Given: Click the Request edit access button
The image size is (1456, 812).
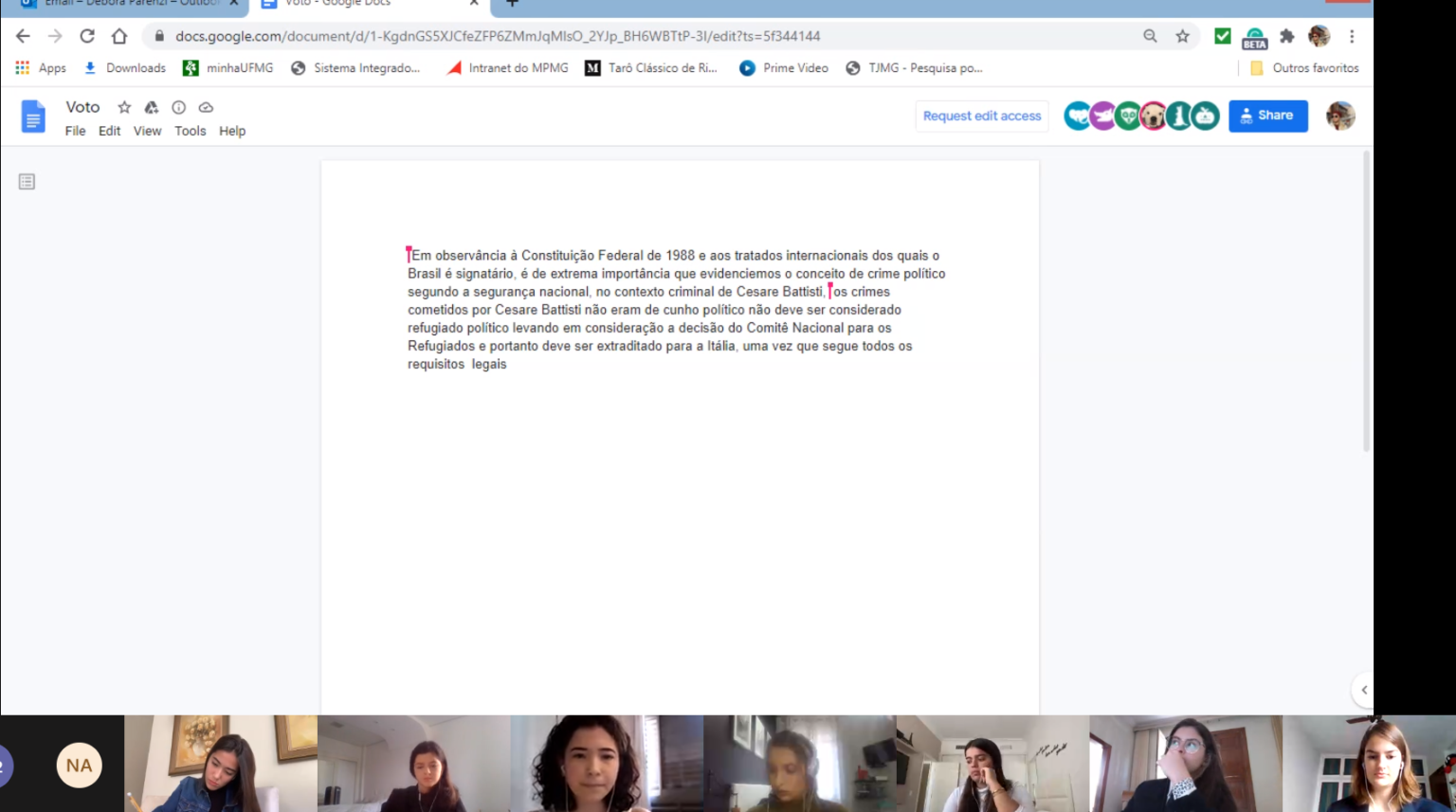Looking at the screenshot, I should pyautogui.click(x=981, y=116).
